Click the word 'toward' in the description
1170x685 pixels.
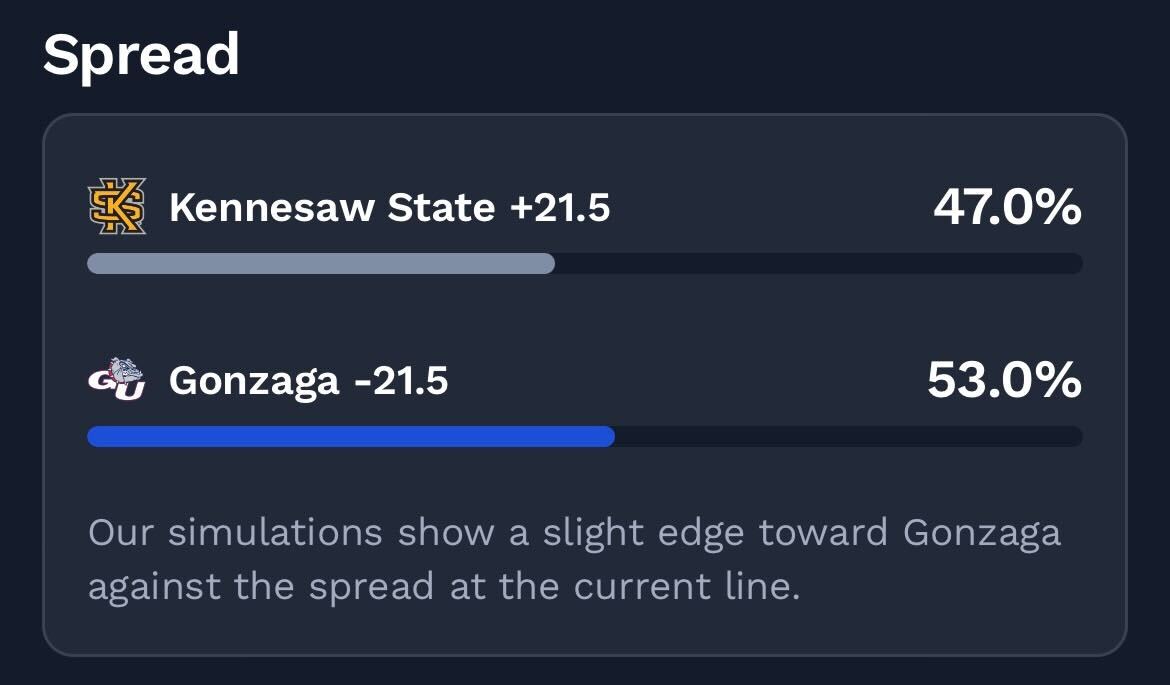coord(823,532)
